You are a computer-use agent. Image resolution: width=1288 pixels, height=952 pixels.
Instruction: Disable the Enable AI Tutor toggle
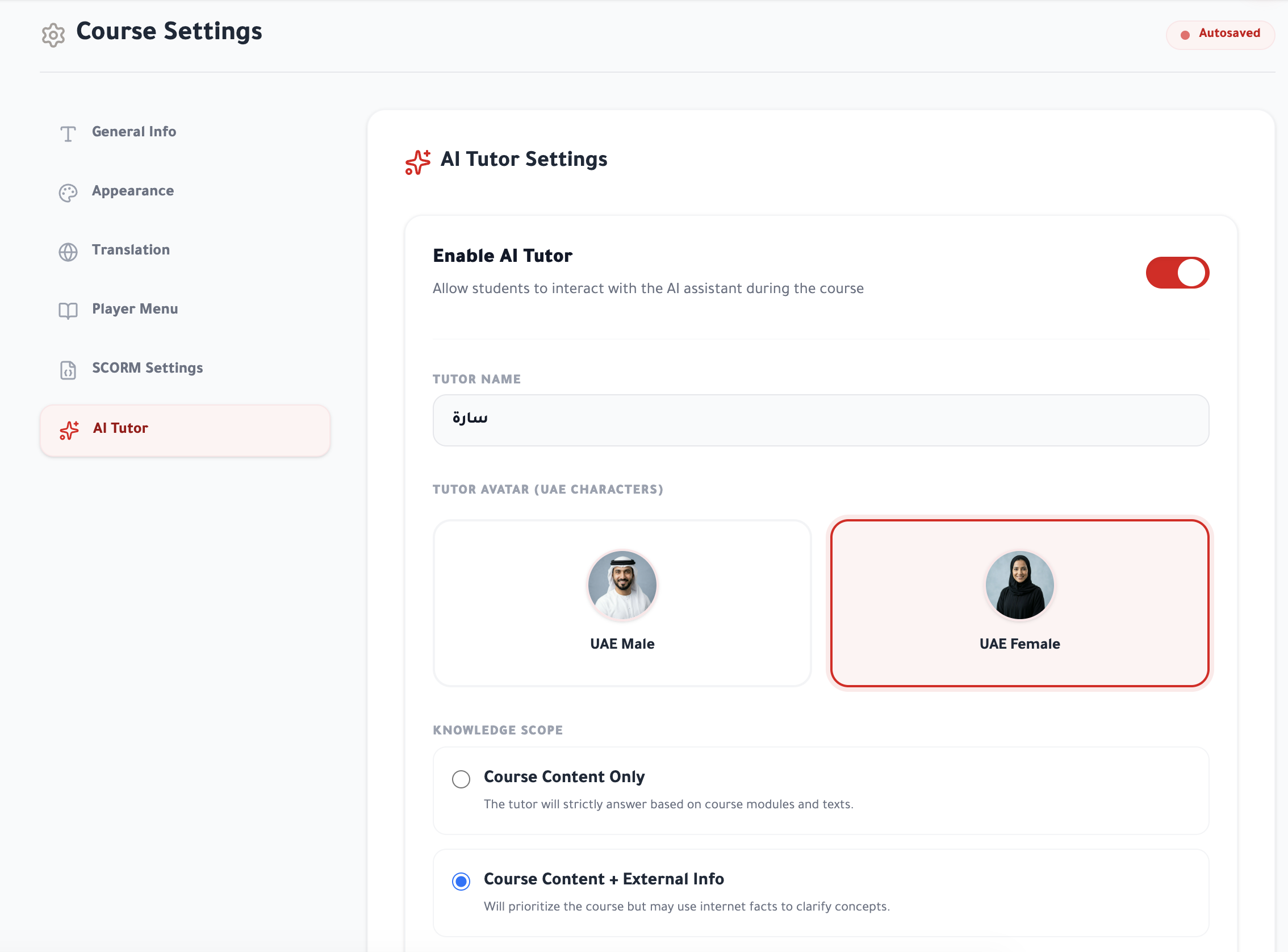point(1177,273)
